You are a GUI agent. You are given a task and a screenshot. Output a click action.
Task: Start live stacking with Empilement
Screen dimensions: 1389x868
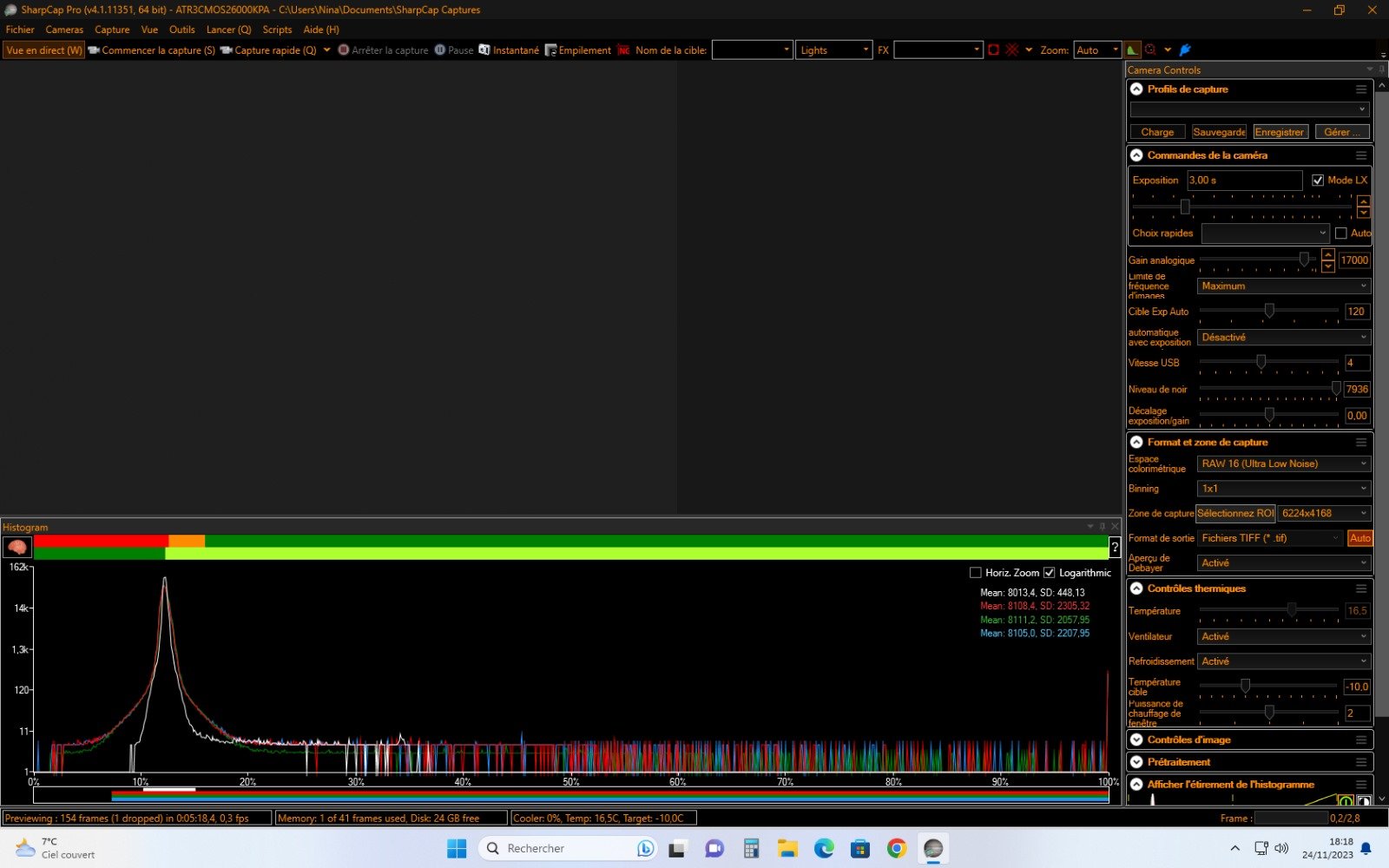pos(577,50)
